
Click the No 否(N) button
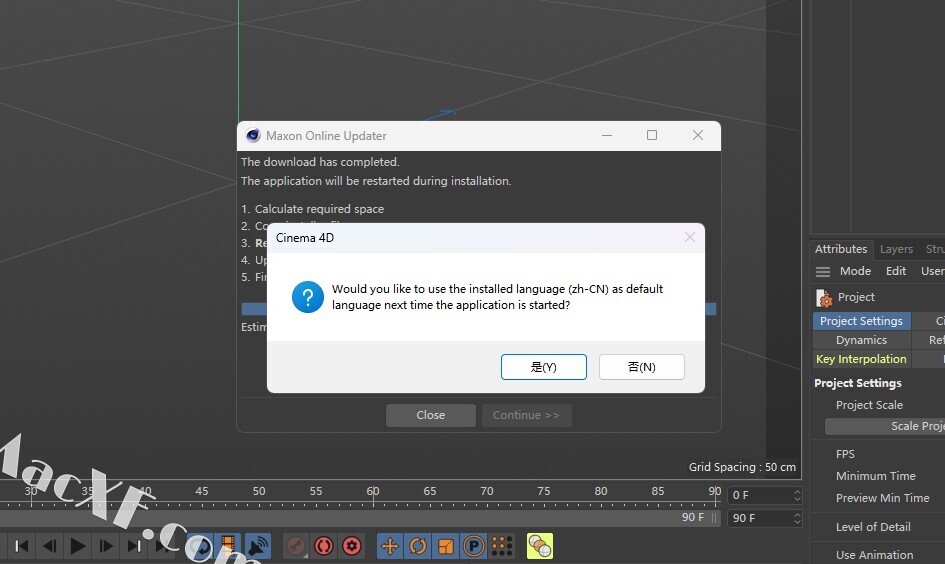coord(642,367)
